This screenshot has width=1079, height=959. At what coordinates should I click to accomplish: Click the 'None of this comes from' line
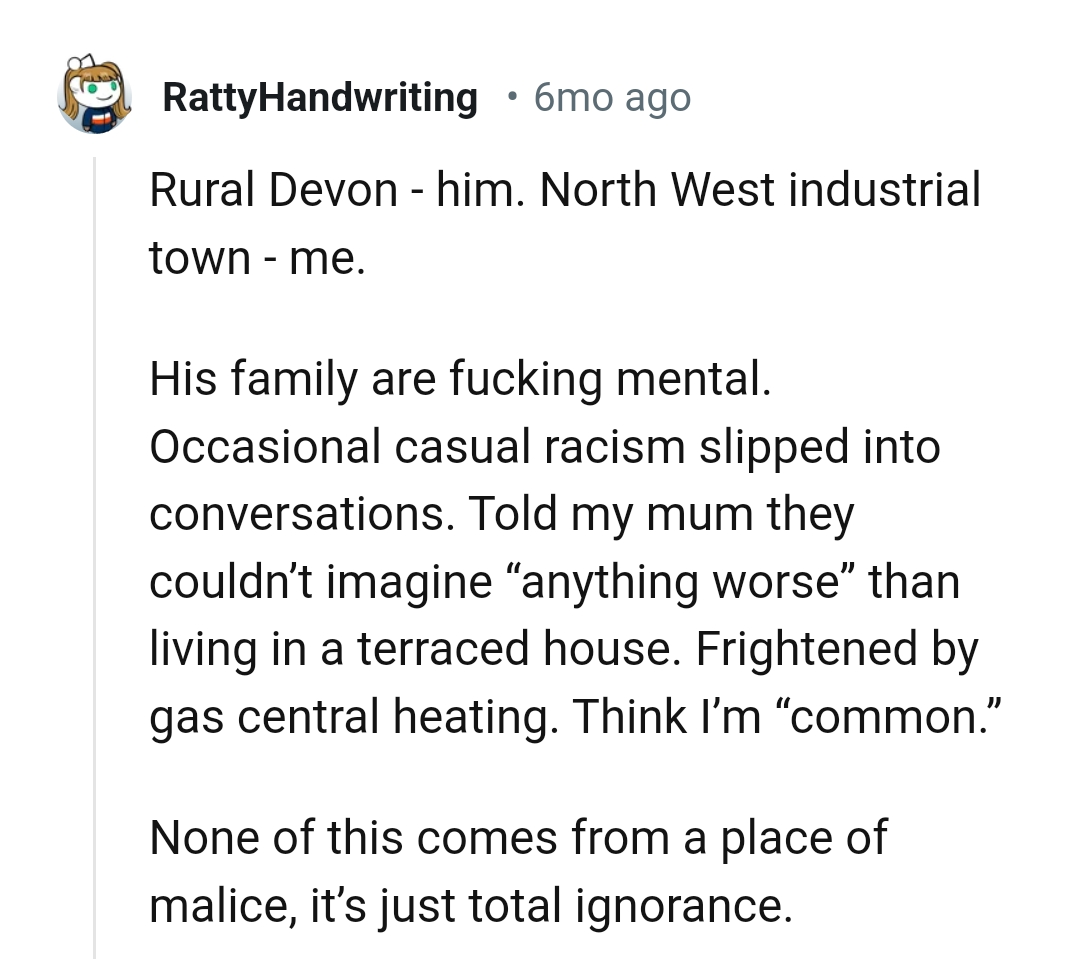(x=518, y=837)
